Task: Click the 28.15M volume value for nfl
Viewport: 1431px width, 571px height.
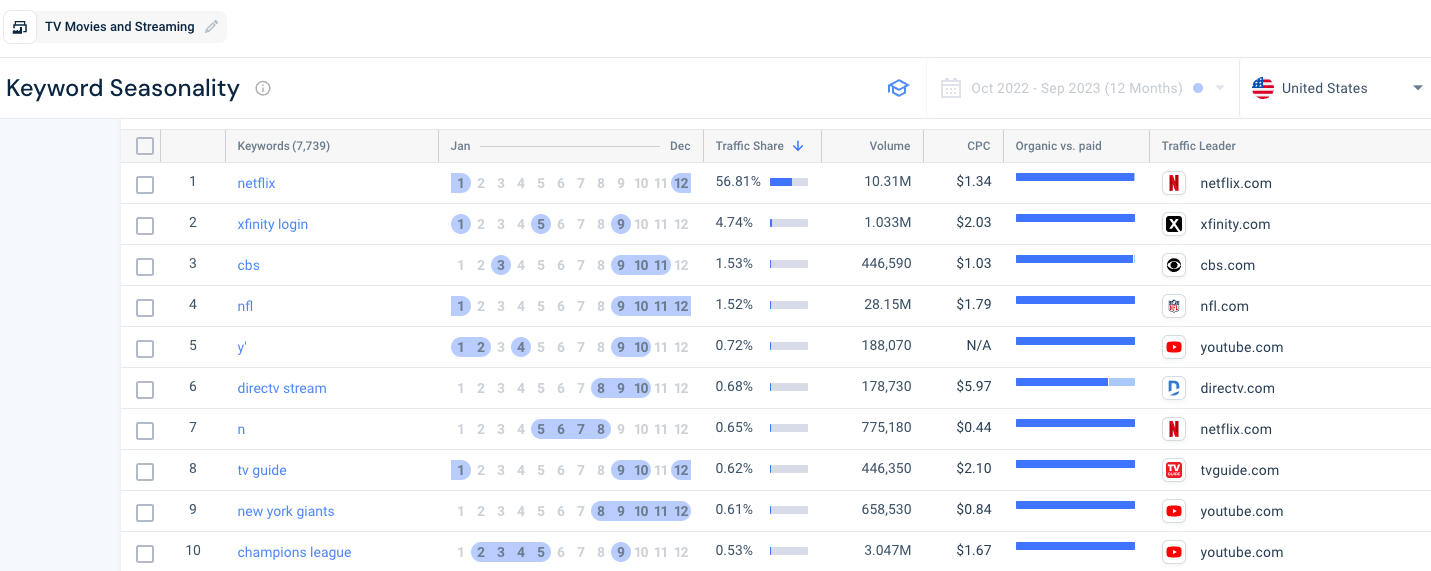Action: click(886, 306)
